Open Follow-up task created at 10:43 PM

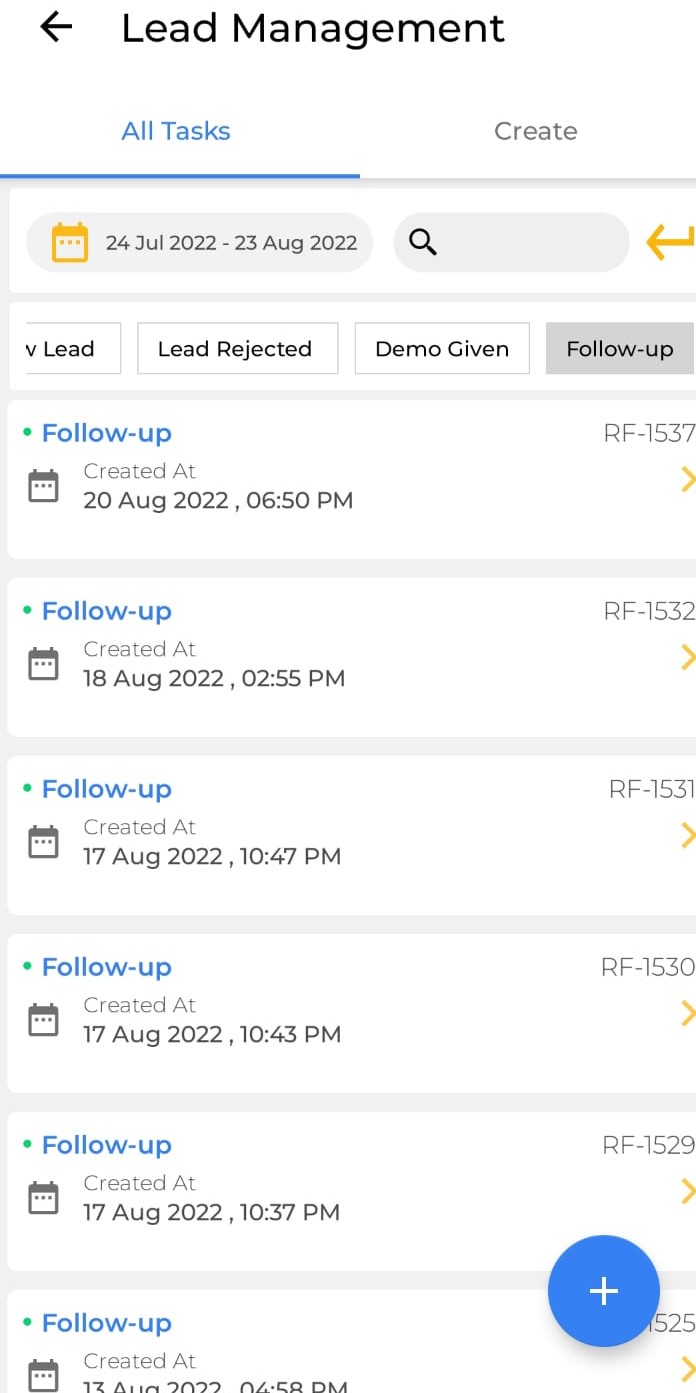(352, 1013)
